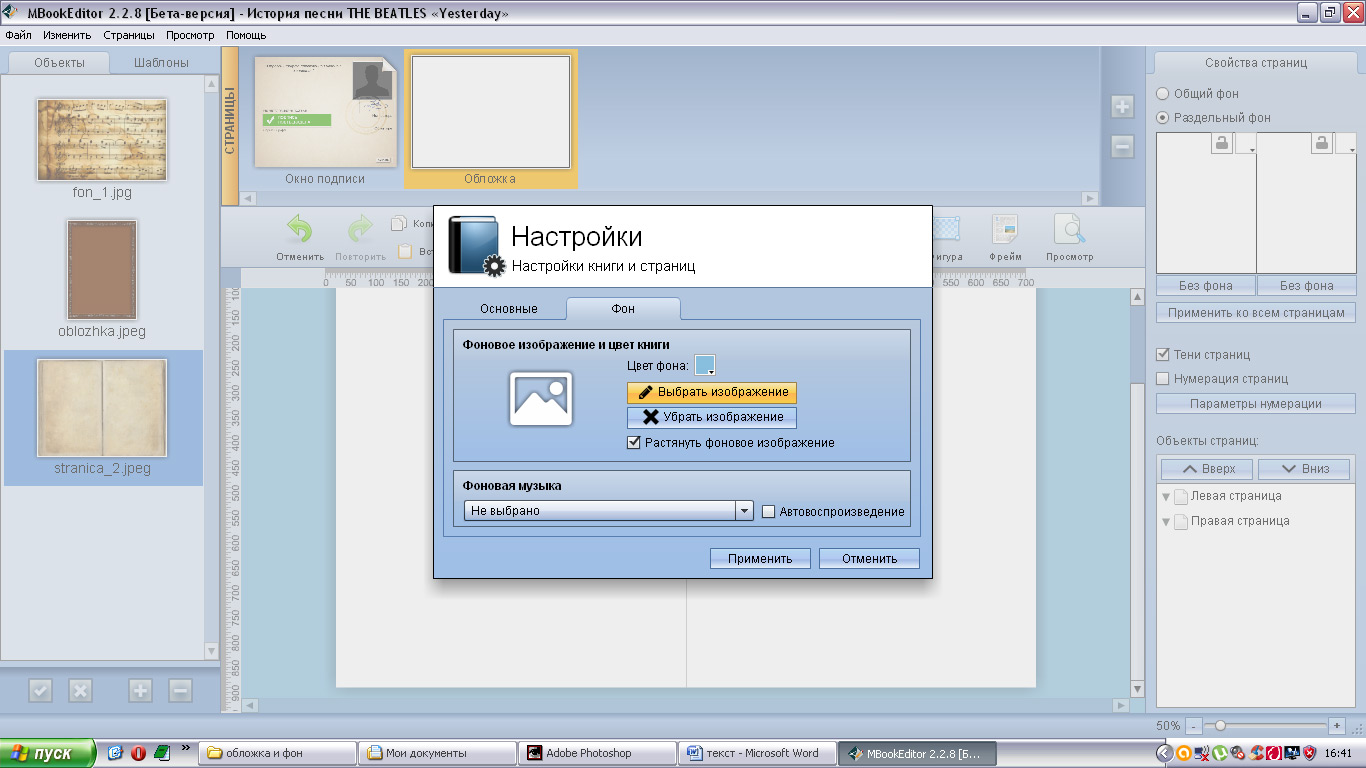Toggle the left page background lock icon
The height and width of the screenshot is (768, 1366).
[x=1222, y=144]
